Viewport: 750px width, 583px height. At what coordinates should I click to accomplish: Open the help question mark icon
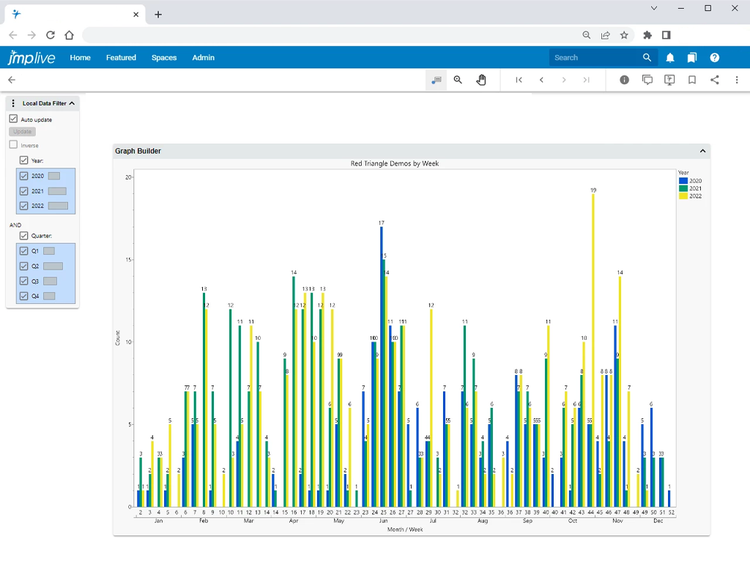(x=715, y=58)
